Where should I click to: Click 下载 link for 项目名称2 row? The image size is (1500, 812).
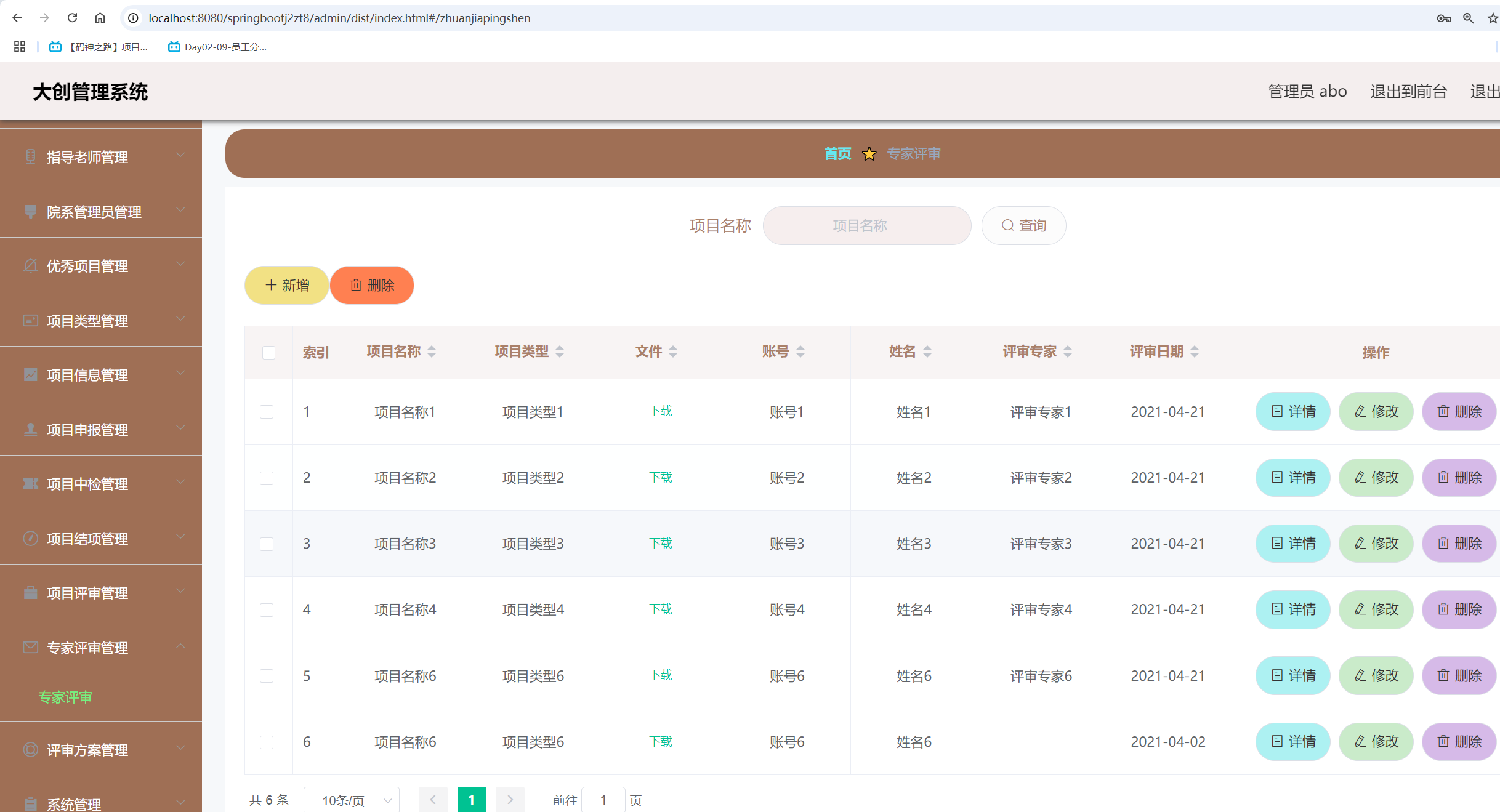pos(661,478)
